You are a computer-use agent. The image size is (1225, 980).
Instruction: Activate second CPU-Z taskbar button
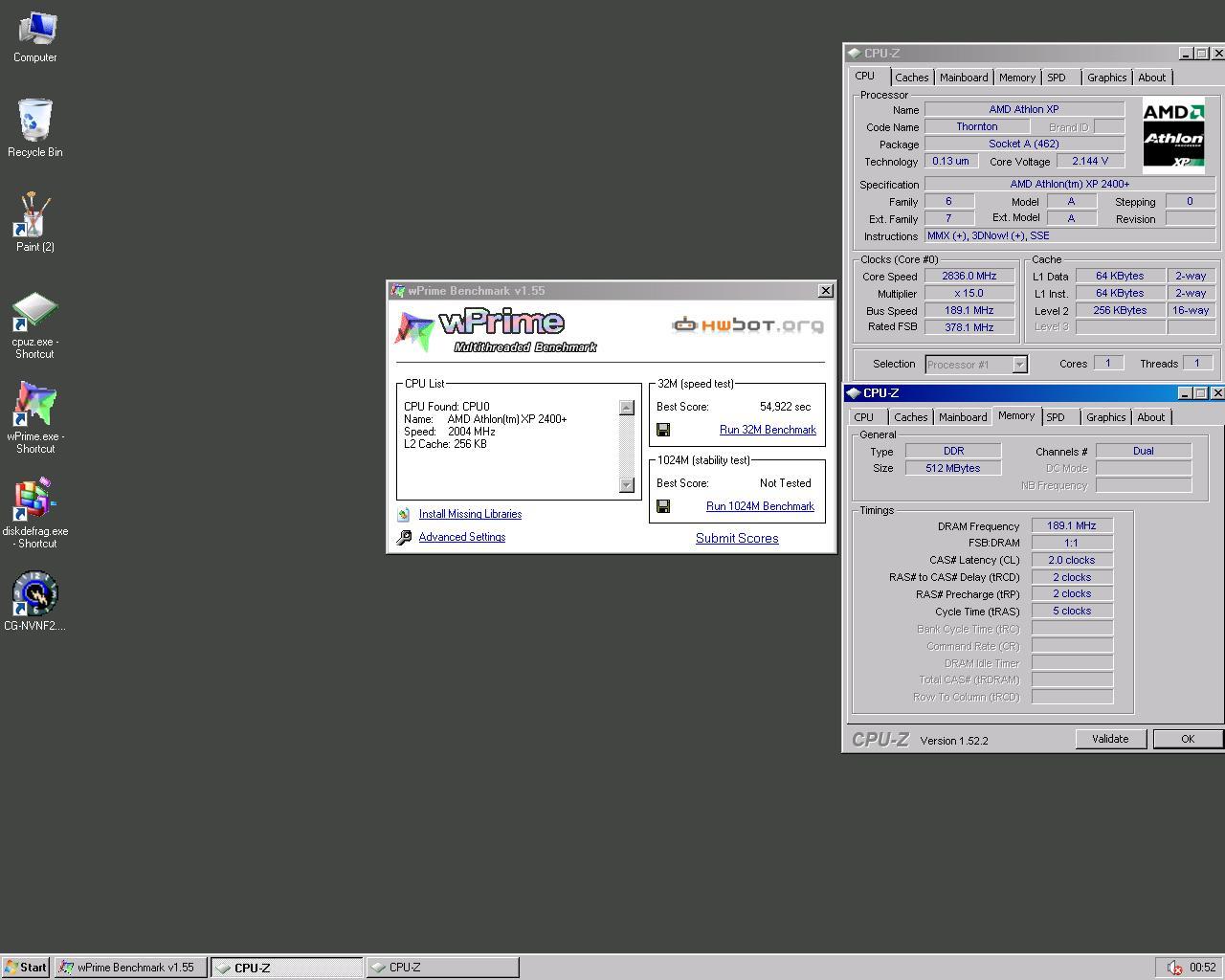click(x=442, y=968)
